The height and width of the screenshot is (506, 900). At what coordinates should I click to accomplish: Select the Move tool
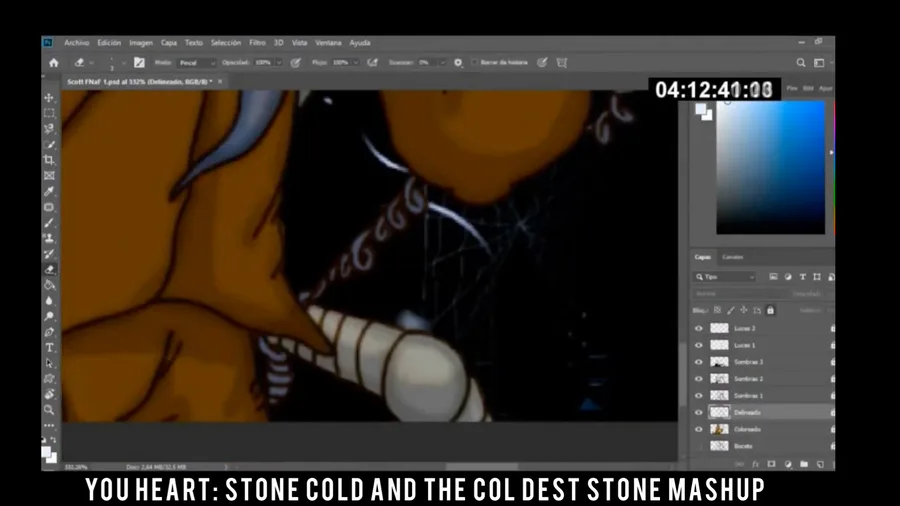pyautogui.click(x=49, y=98)
